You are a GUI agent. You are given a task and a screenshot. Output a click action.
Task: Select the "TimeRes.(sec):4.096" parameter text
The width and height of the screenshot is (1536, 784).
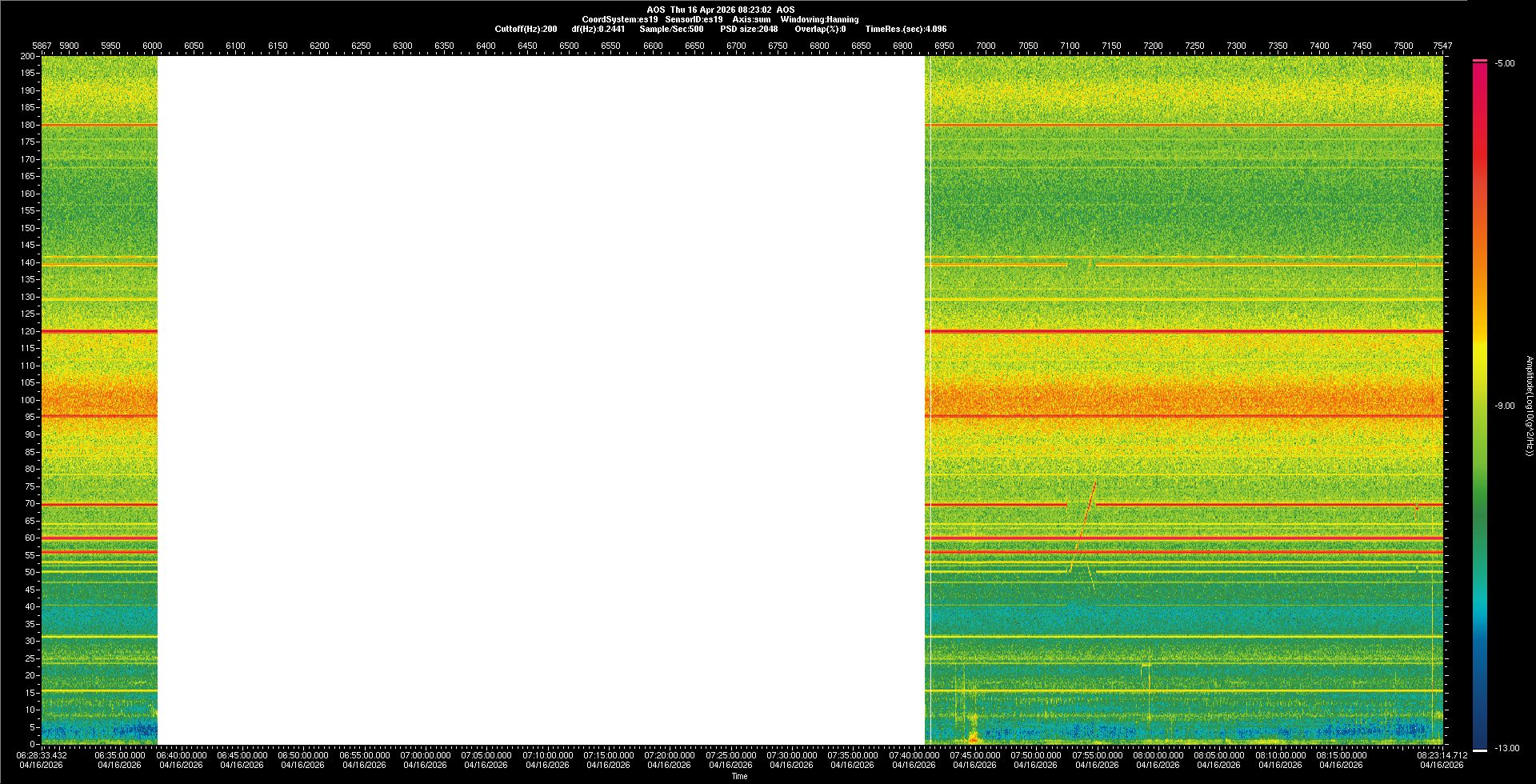click(906, 29)
